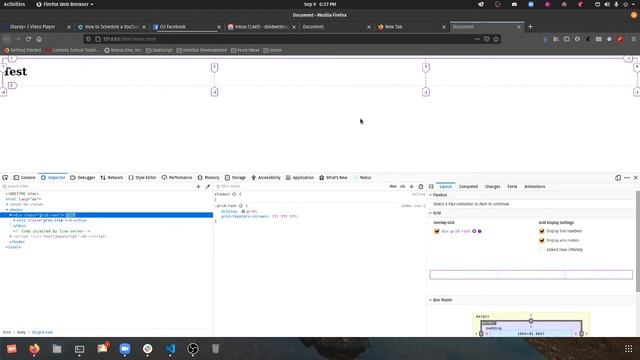This screenshot has height=360, width=640.
Task: Collapse the Flexbox section
Action: [x=430, y=195]
